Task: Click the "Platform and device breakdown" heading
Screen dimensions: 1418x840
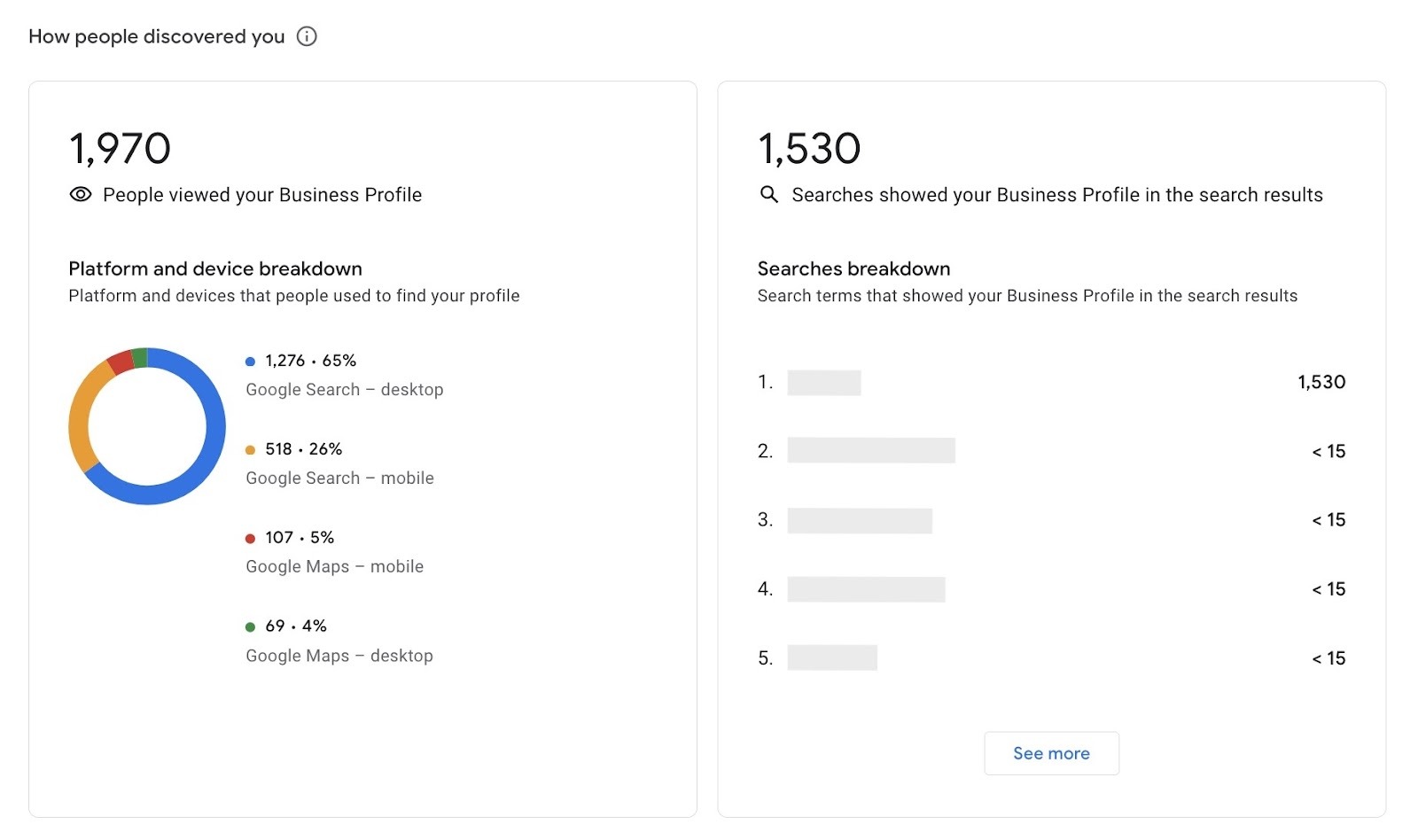Action: [214, 268]
